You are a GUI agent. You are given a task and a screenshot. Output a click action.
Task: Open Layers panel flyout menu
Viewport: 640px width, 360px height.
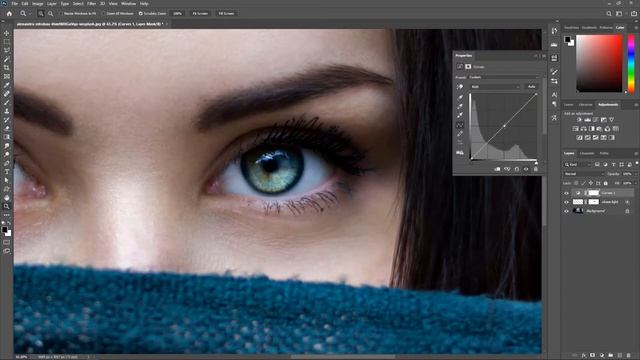tap(636, 153)
